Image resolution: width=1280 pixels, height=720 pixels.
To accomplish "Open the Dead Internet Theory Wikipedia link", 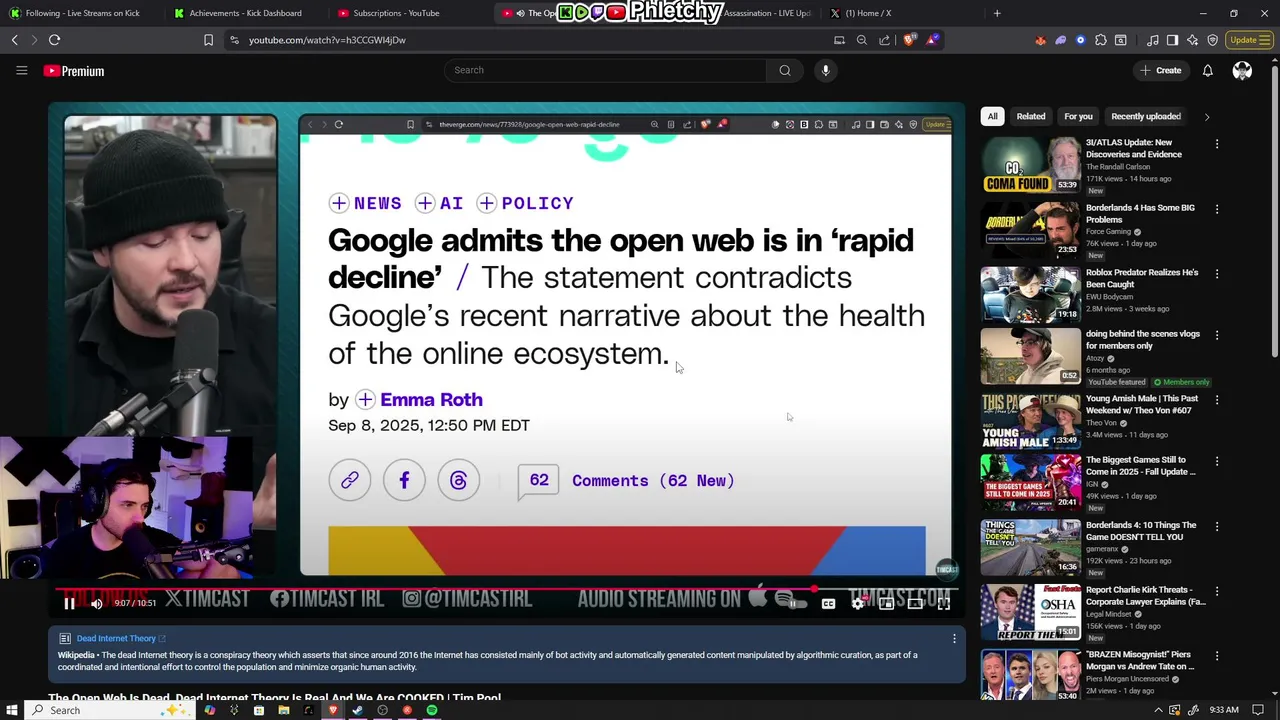I will pos(120,638).
